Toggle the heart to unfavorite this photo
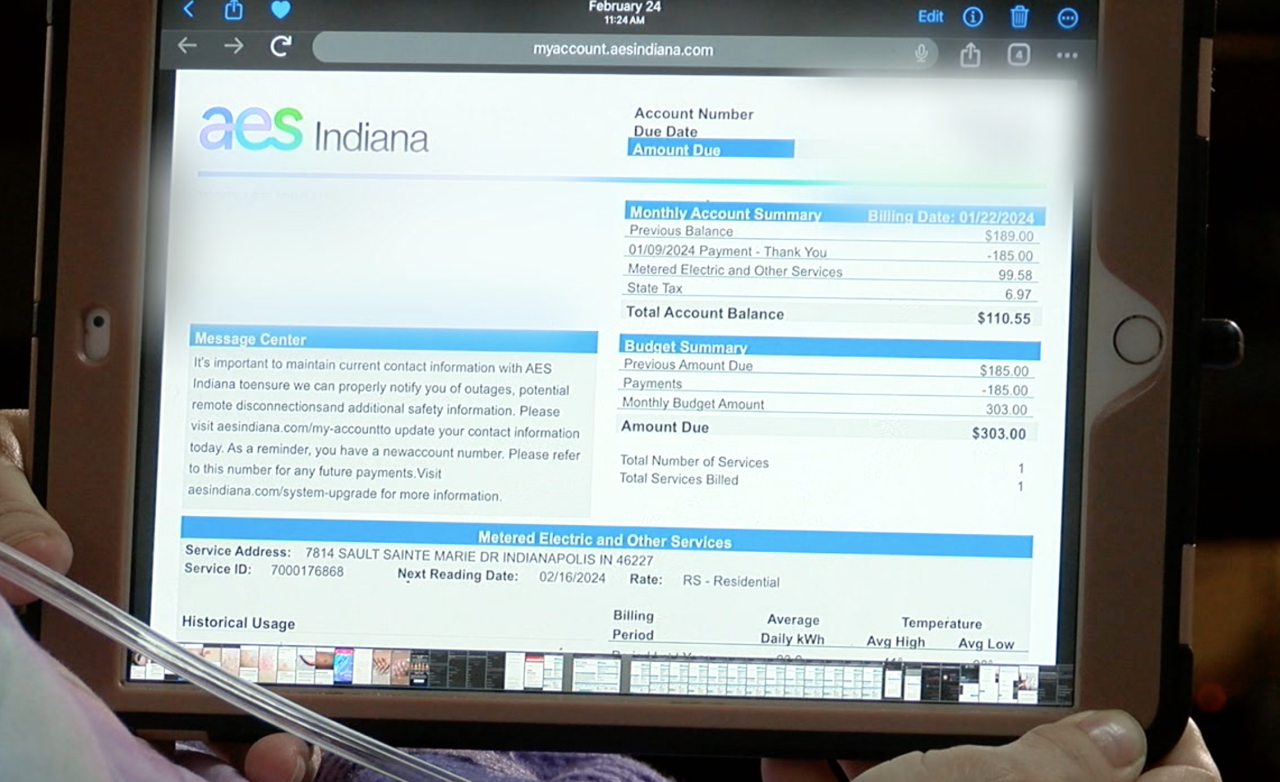Screen dimensions: 1280x782 coord(279,10)
